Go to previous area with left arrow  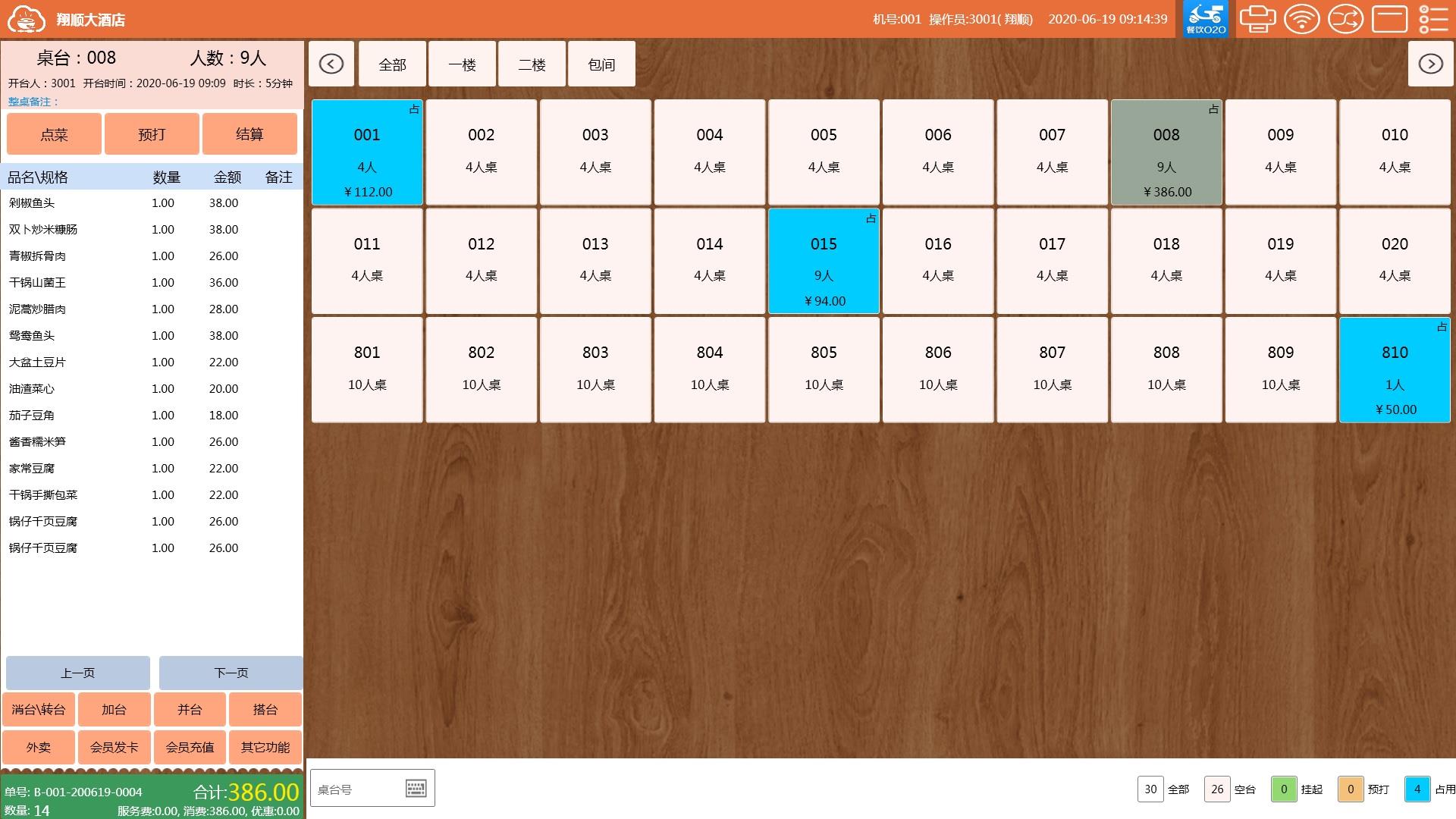331,64
